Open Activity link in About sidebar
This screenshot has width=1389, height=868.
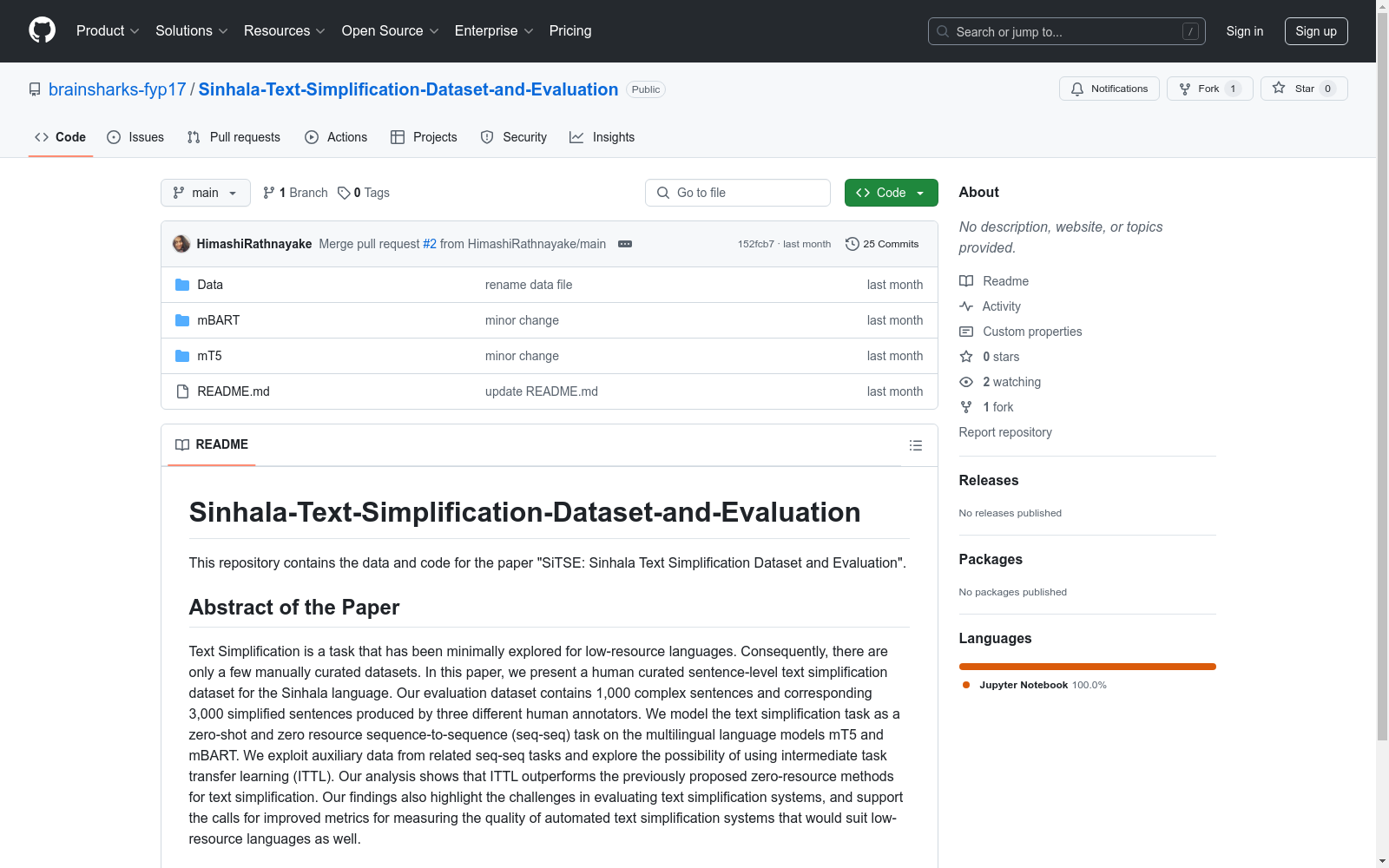pos(990,306)
